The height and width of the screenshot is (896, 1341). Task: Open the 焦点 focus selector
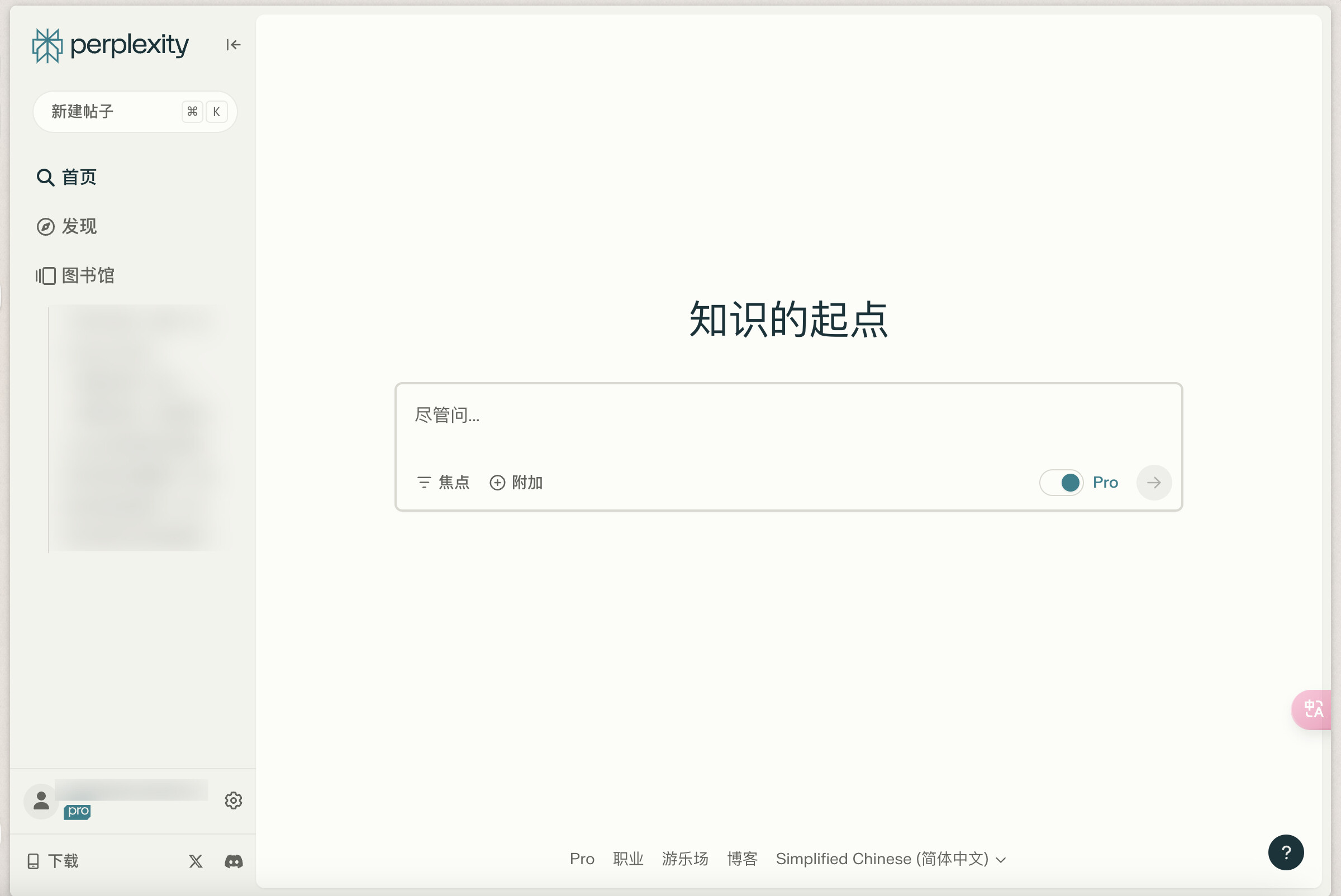(x=443, y=482)
